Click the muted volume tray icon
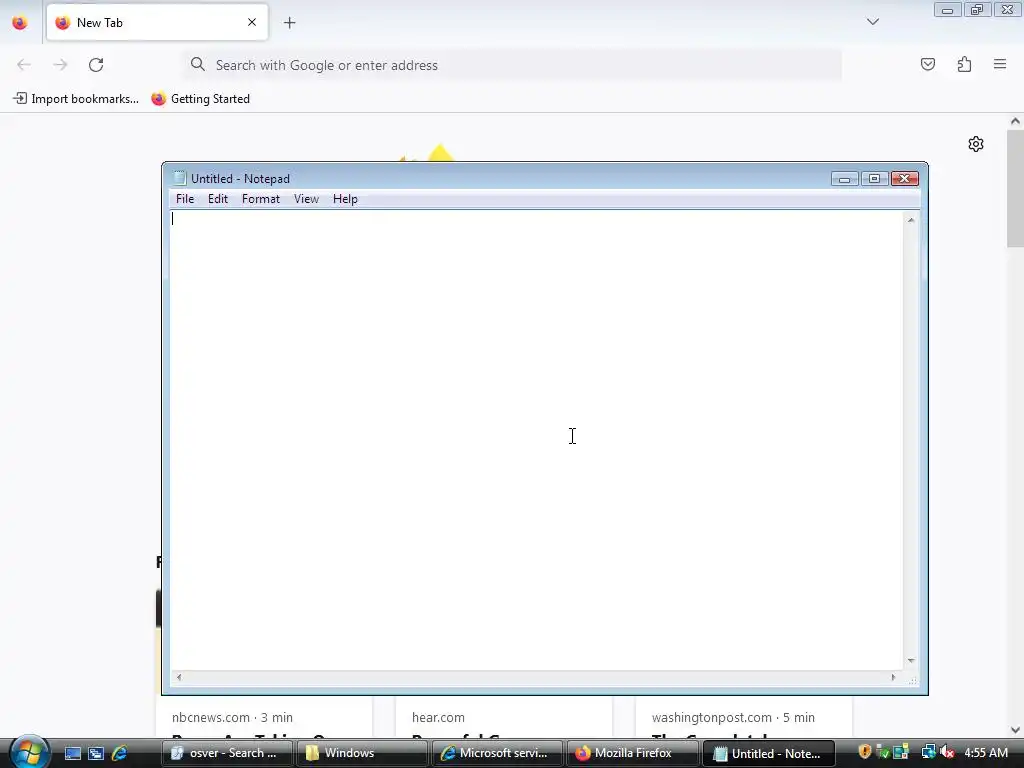Screen dimensions: 1024x768 pyautogui.click(x=947, y=752)
